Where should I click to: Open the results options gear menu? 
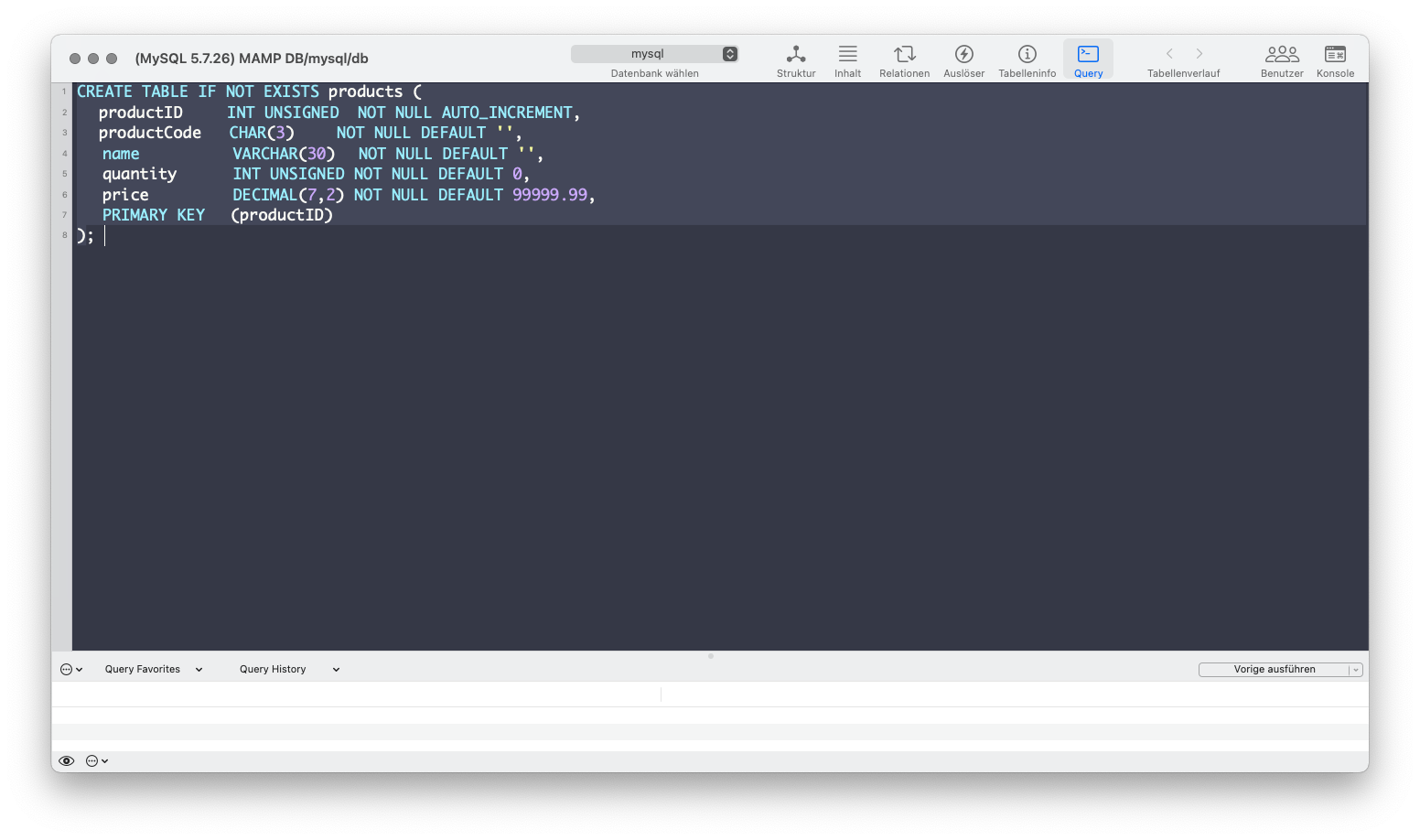tap(94, 760)
